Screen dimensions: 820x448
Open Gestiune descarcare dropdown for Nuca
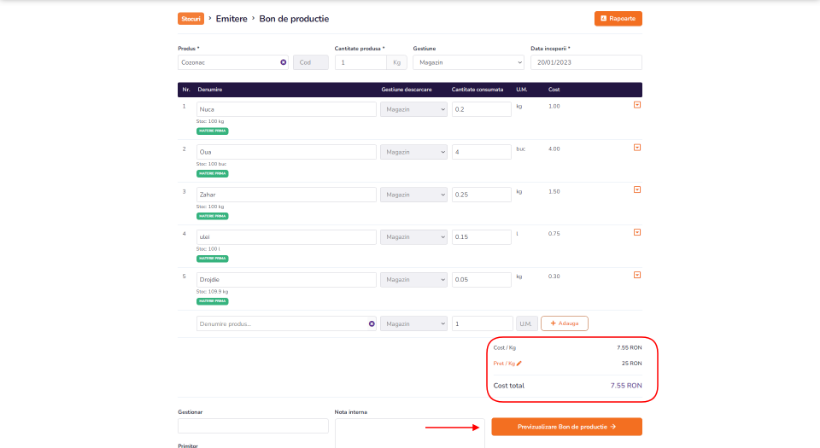coord(414,109)
